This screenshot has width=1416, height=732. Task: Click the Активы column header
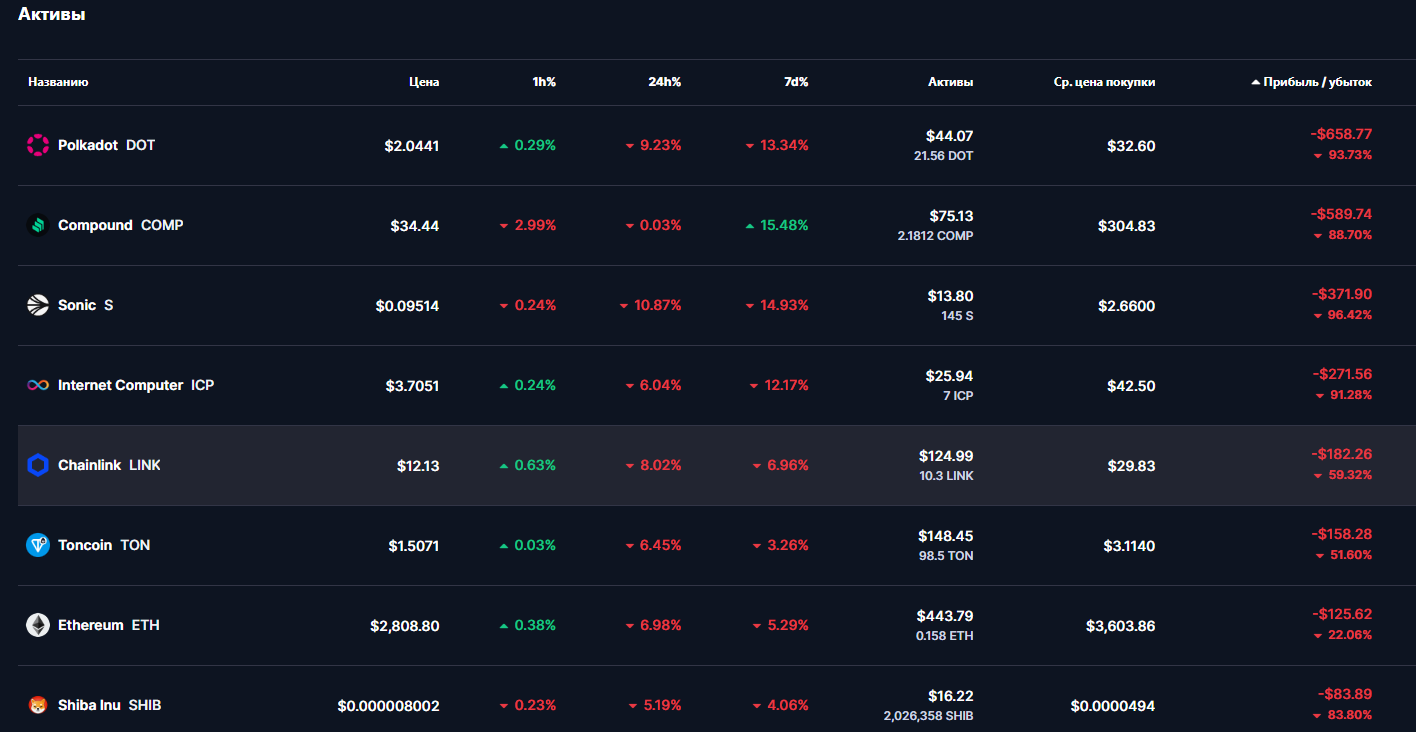[x=950, y=82]
